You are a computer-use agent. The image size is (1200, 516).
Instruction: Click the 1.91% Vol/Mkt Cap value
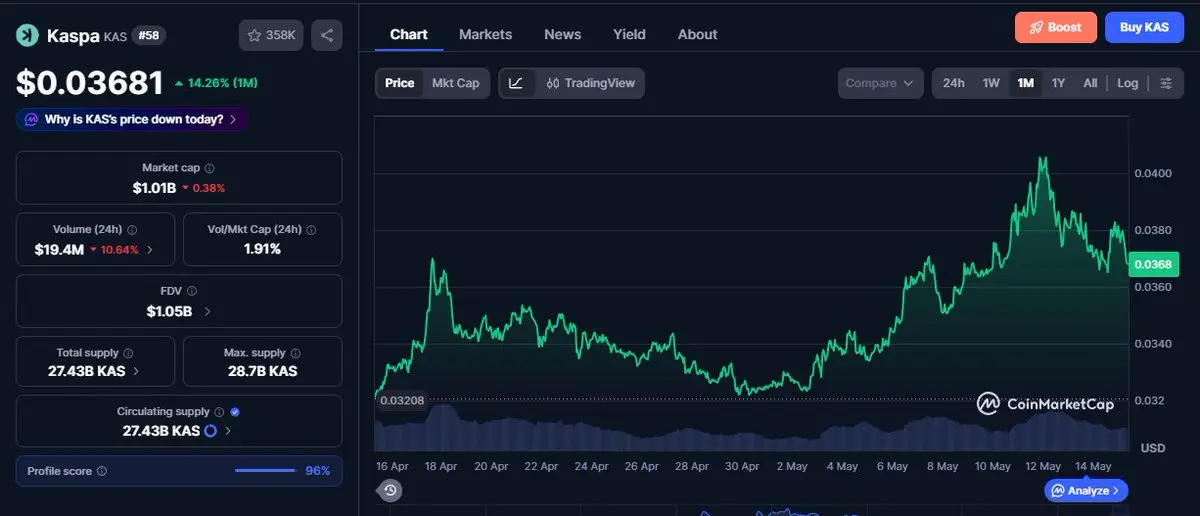(x=262, y=249)
